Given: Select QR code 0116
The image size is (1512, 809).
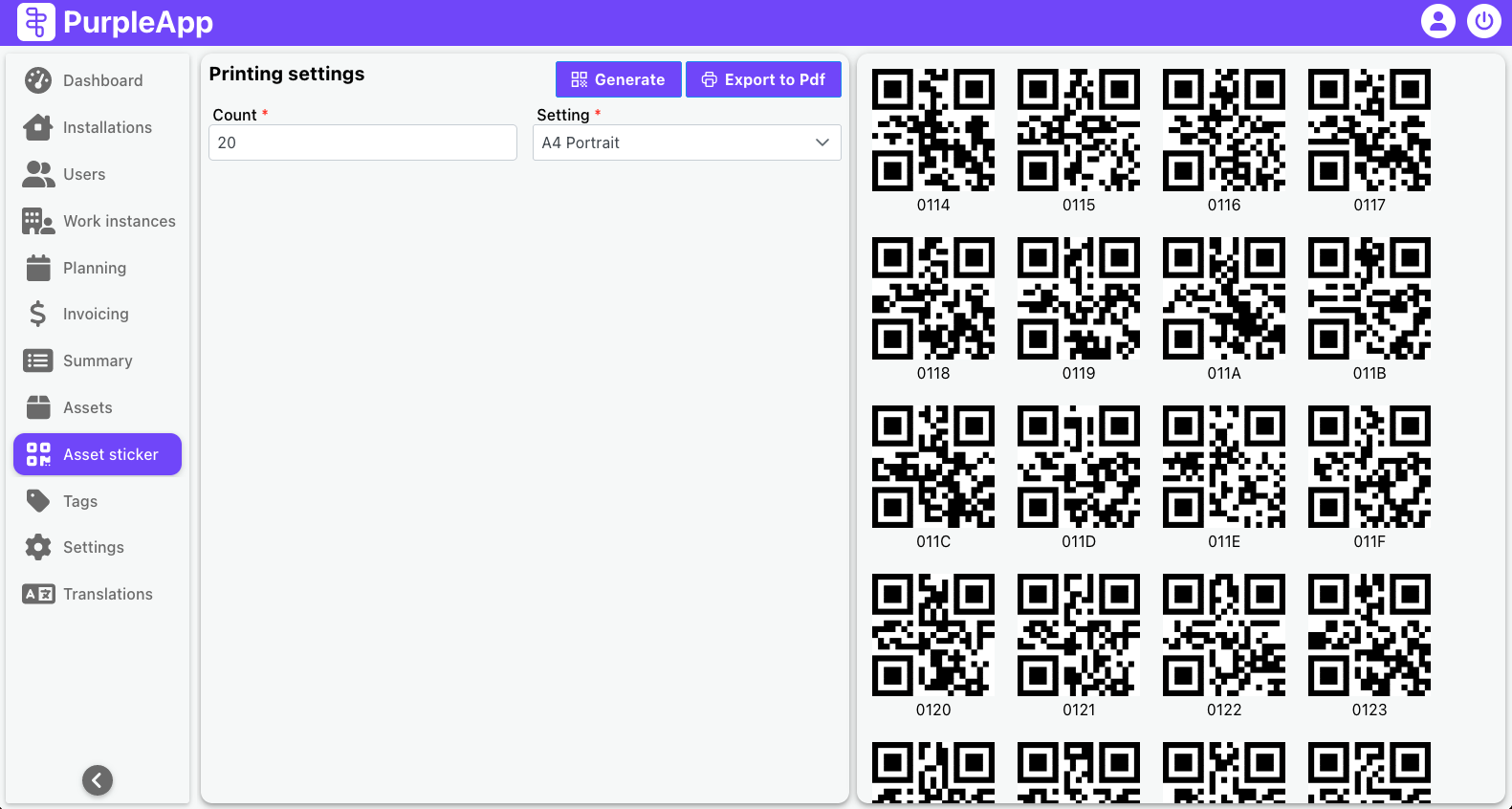Looking at the screenshot, I should (x=1224, y=130).
